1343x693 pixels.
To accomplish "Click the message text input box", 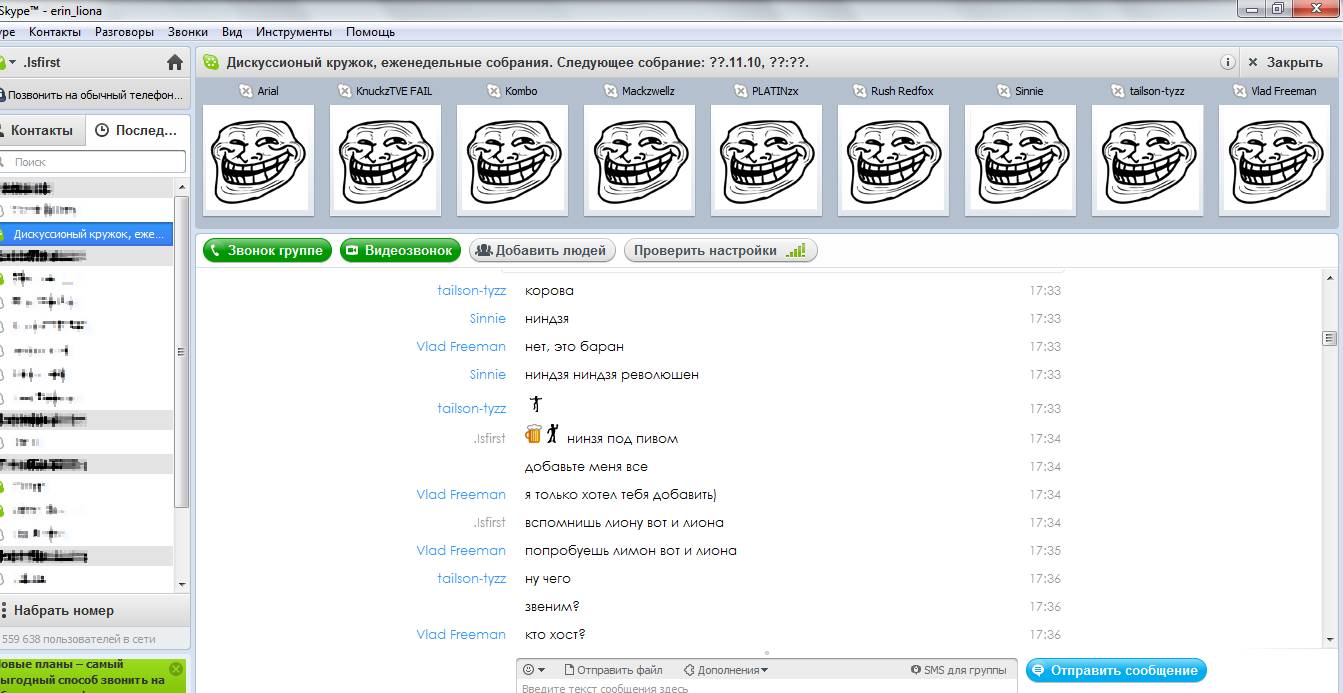I will tap(768, 688).
